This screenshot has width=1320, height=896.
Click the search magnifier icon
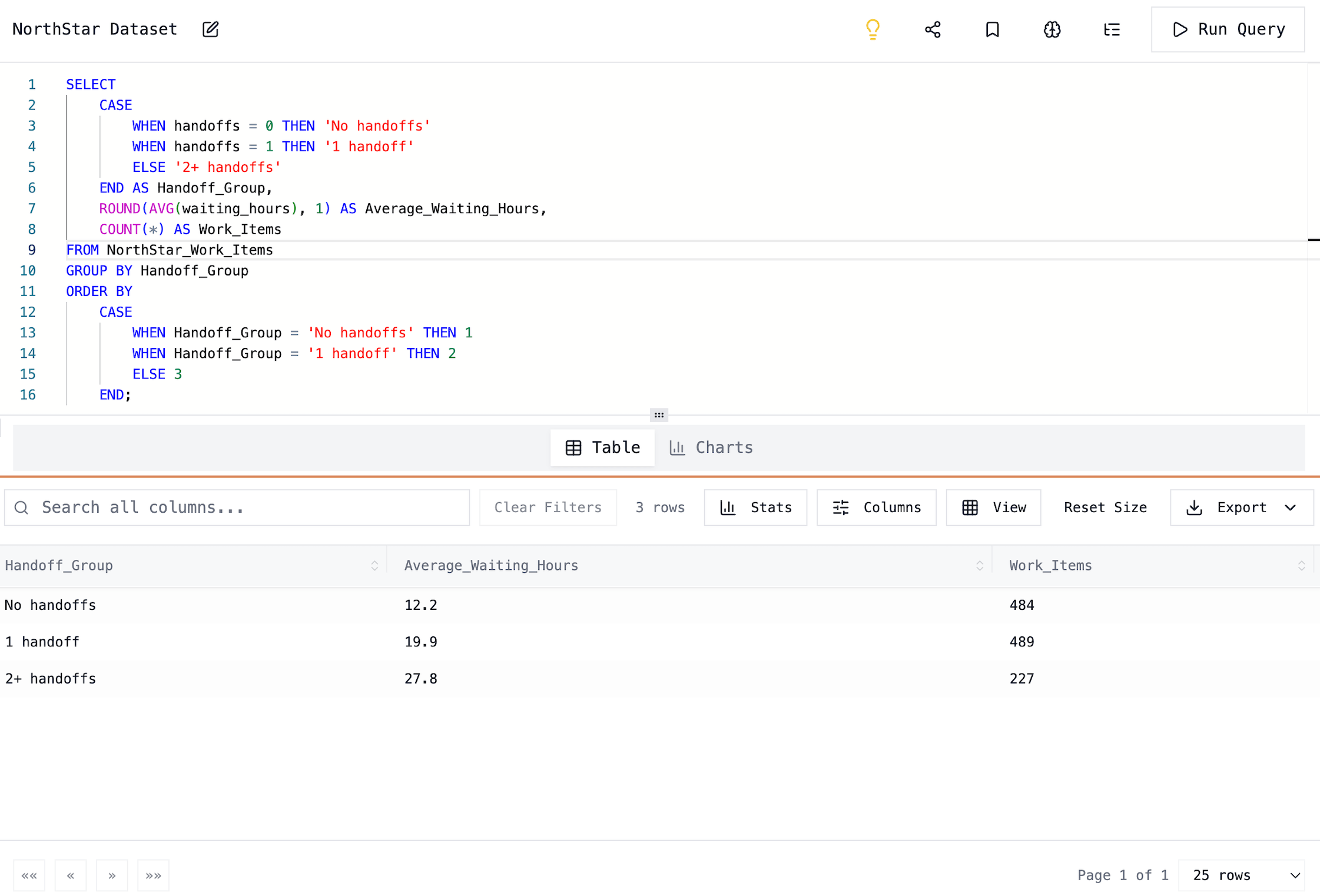point(22,507)
